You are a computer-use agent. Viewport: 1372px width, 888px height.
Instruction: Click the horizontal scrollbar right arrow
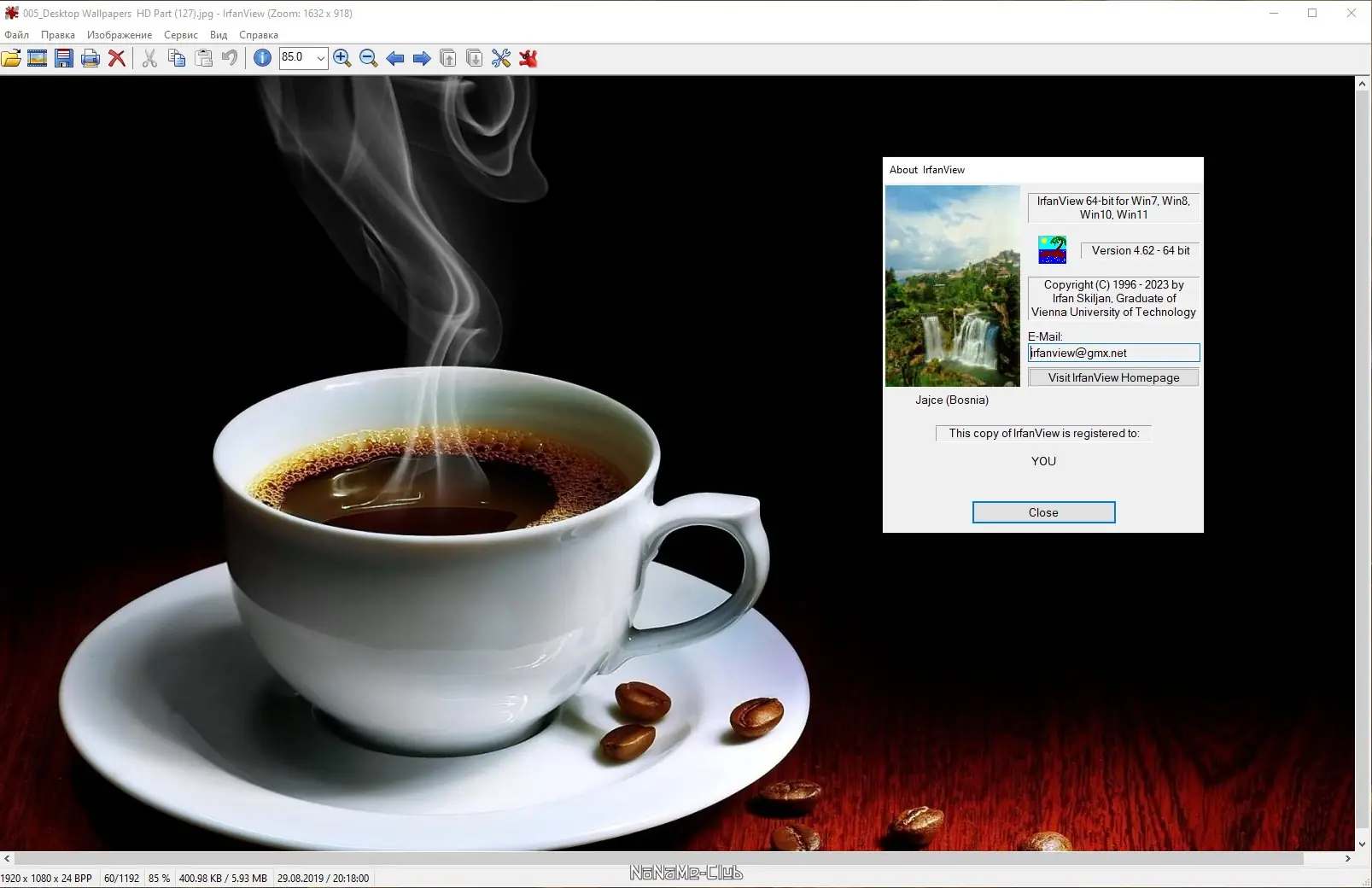pyautogui.click(x=1348, y=858)
